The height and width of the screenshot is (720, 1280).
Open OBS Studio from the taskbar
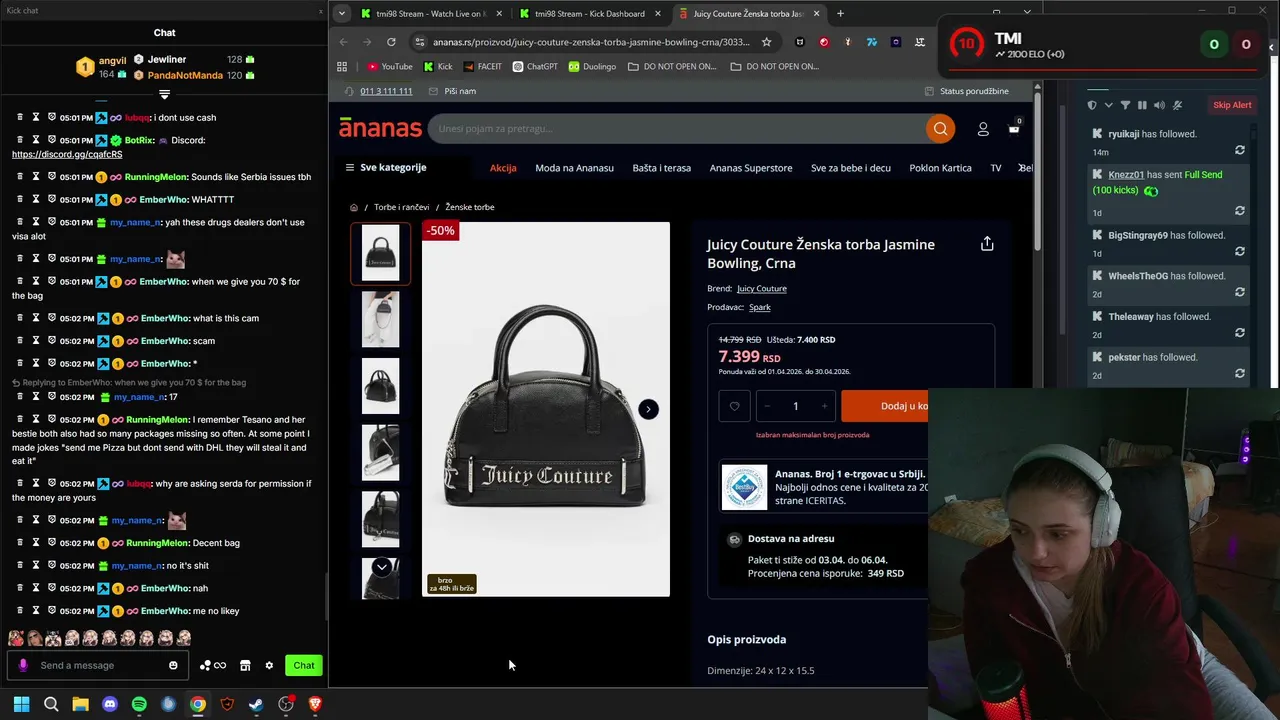coord(286,704)
